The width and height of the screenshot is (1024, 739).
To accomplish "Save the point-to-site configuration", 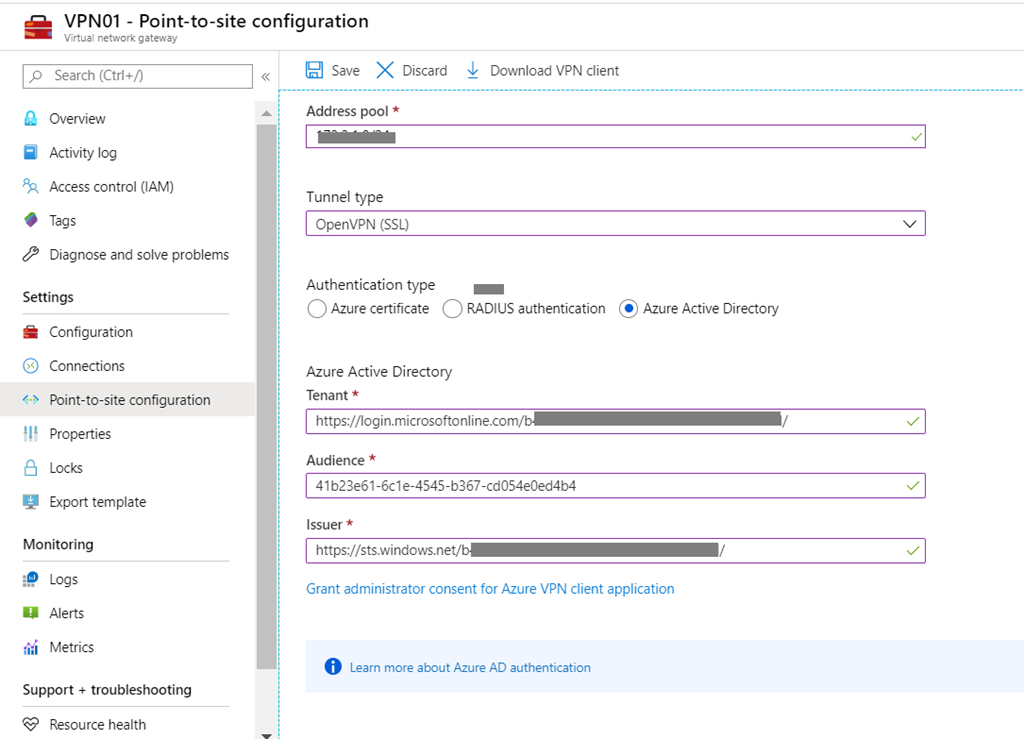I will click(x=333, y=70).
